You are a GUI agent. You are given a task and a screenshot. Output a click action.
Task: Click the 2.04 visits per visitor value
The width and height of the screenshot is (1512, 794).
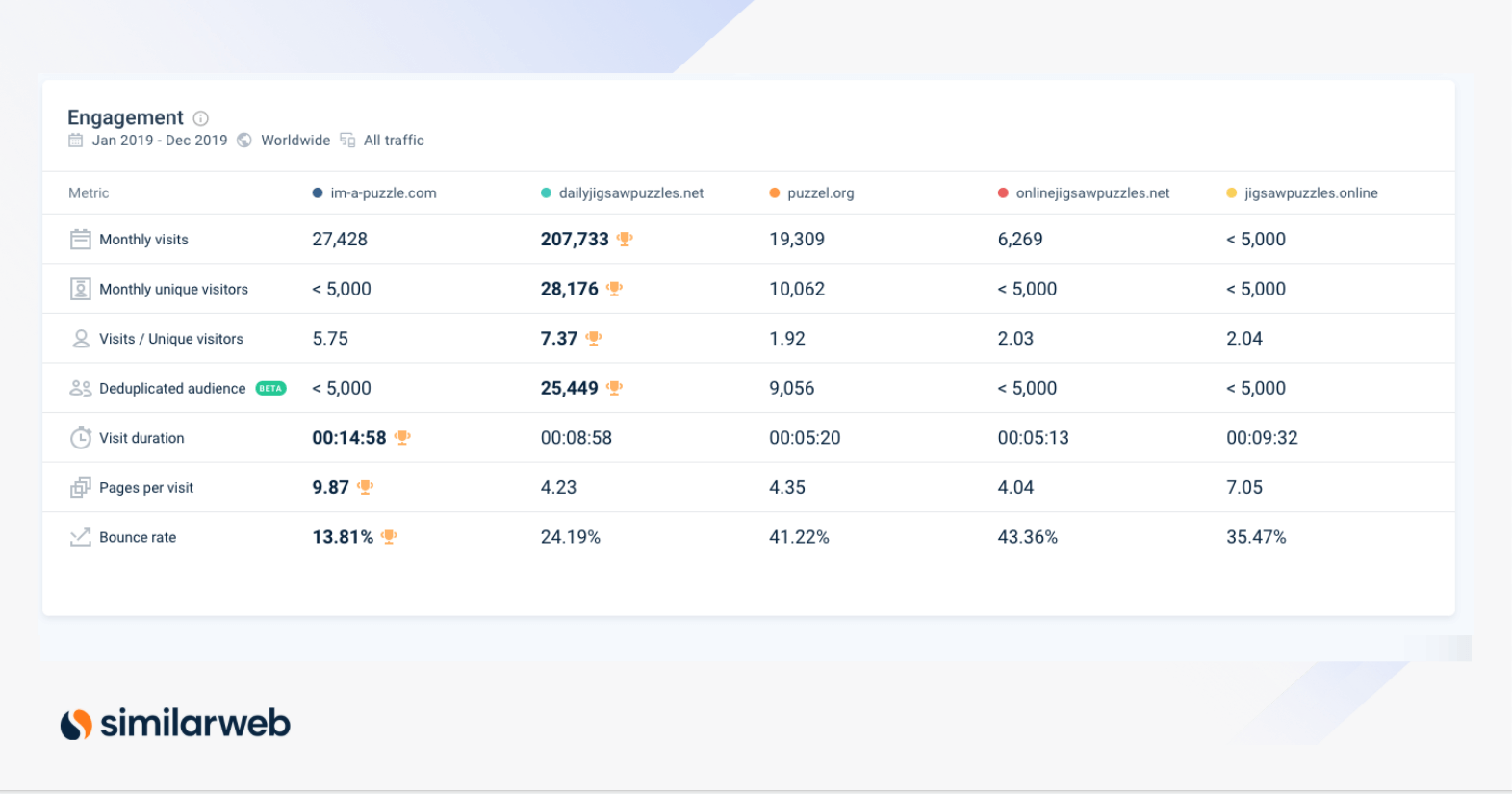(x=1244, y=339)
